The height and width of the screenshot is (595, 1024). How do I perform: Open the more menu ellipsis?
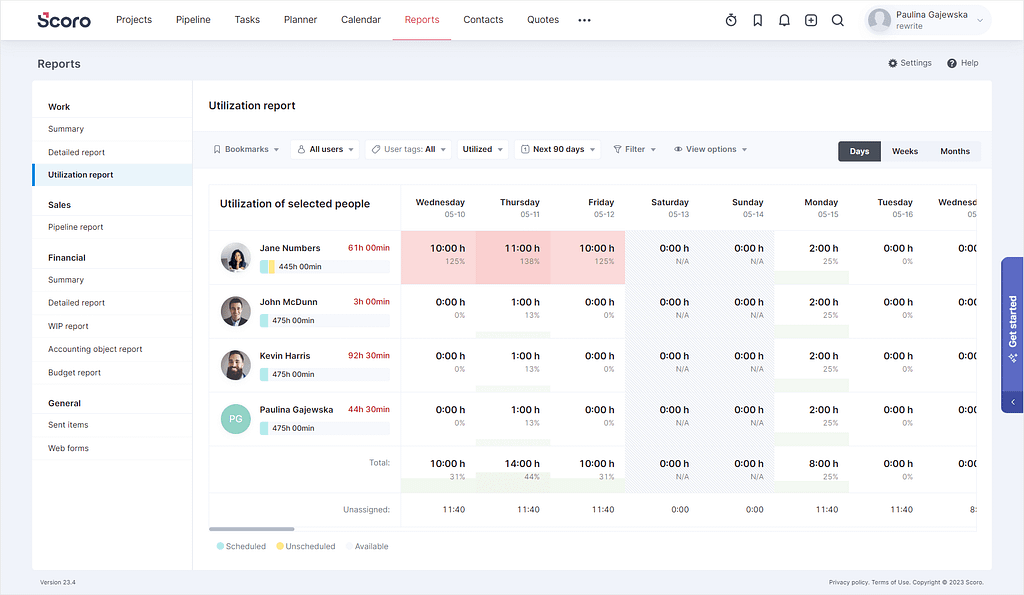584,20
